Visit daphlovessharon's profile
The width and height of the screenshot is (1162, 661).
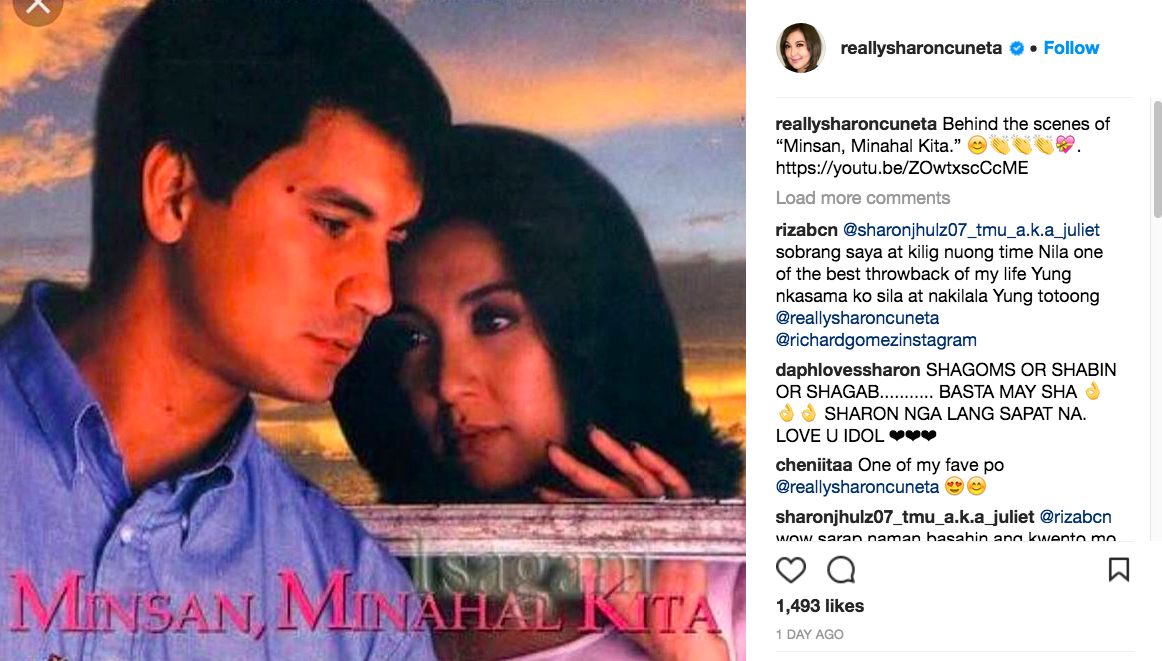point(848,370)
